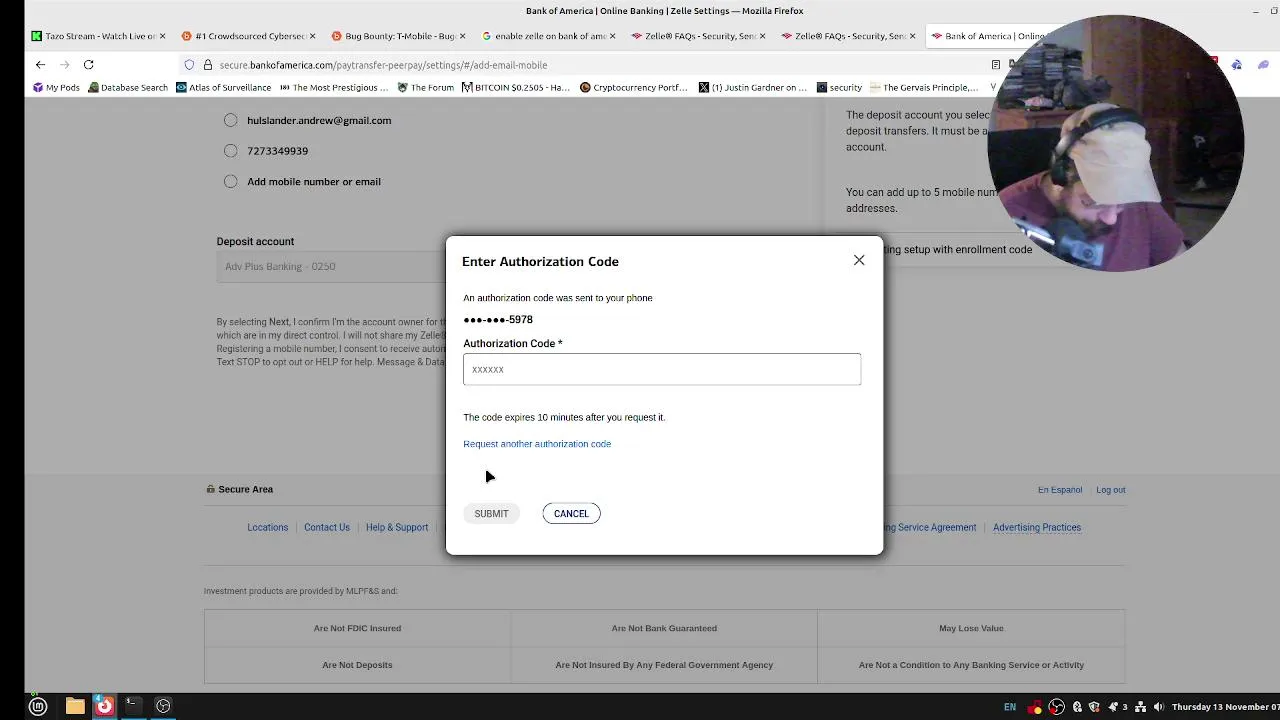This screenshot has width=1280, height=720.
Task: Click the Log out link
Action: point(1110,490)
